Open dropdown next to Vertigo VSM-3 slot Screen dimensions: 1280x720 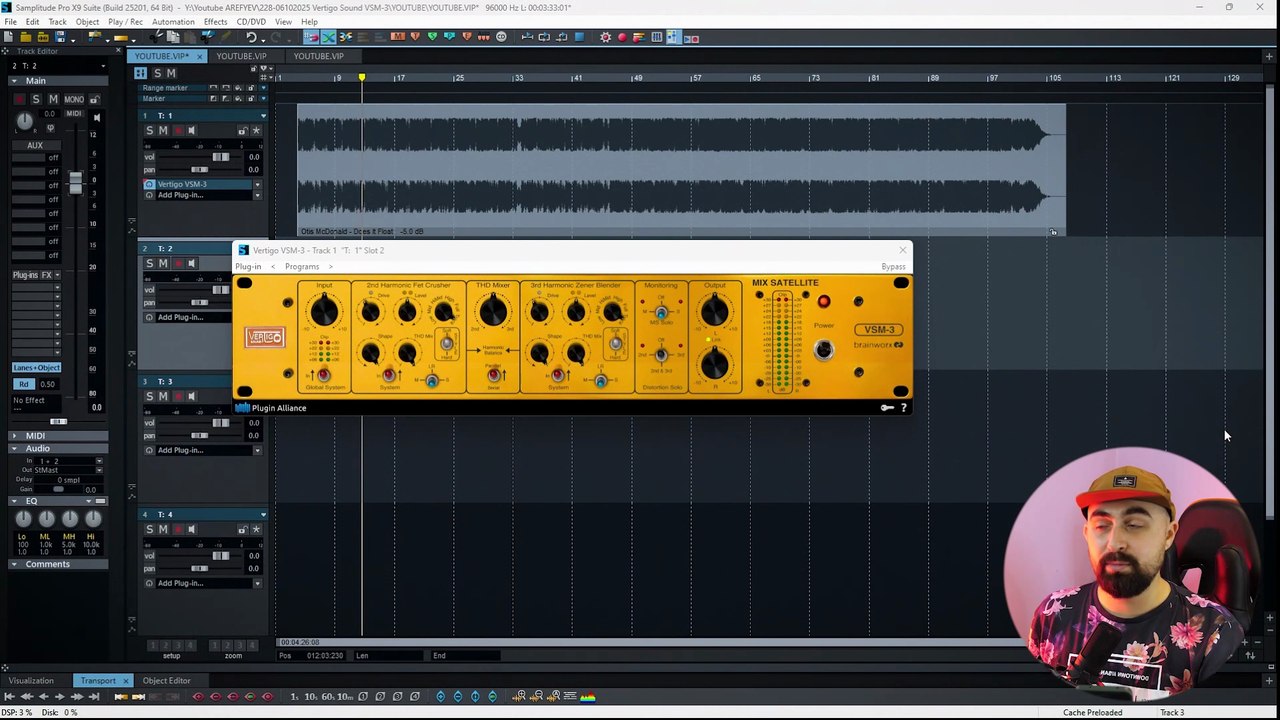coord(257,184)
